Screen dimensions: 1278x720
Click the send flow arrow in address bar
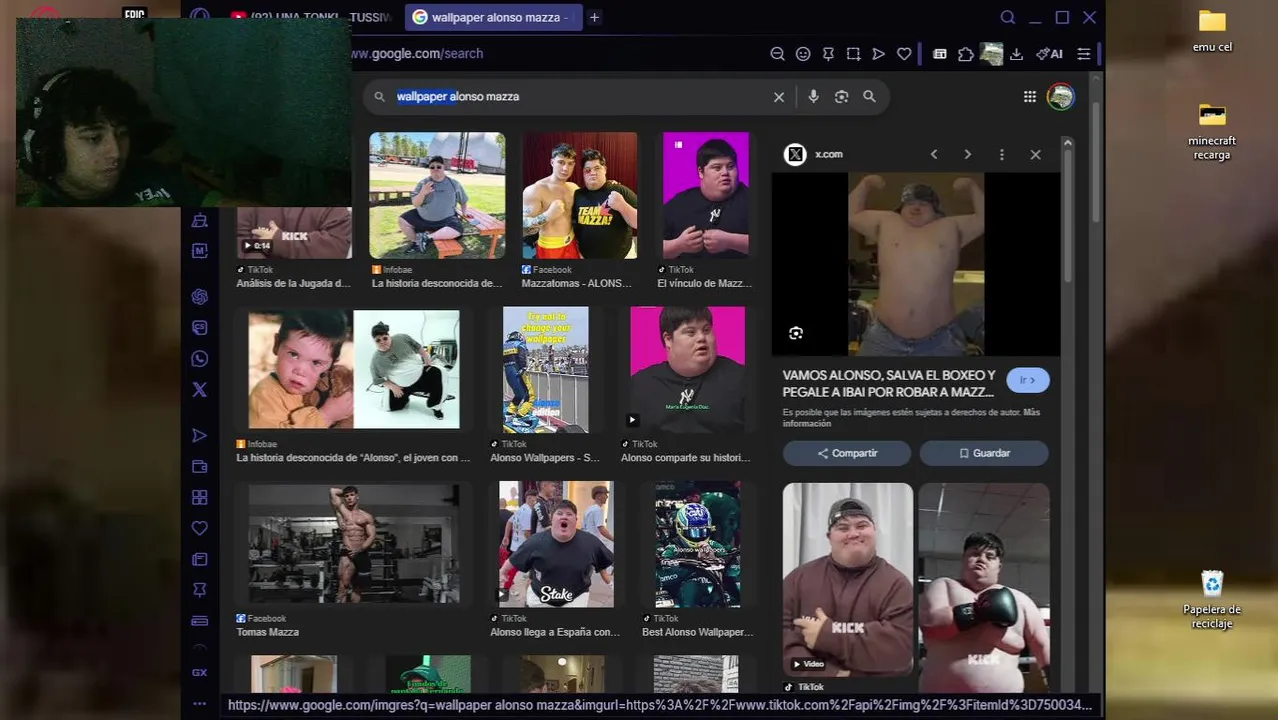[x=879, y=54]
